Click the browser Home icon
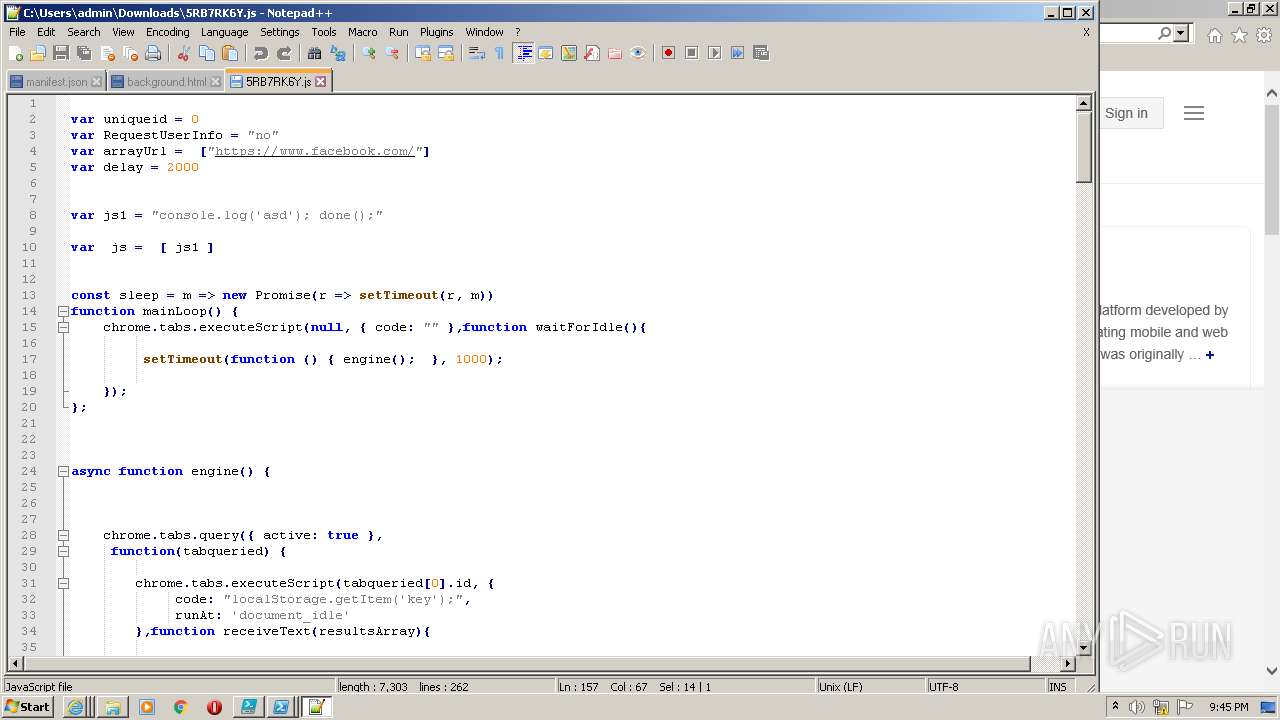 pos(1214,35)
